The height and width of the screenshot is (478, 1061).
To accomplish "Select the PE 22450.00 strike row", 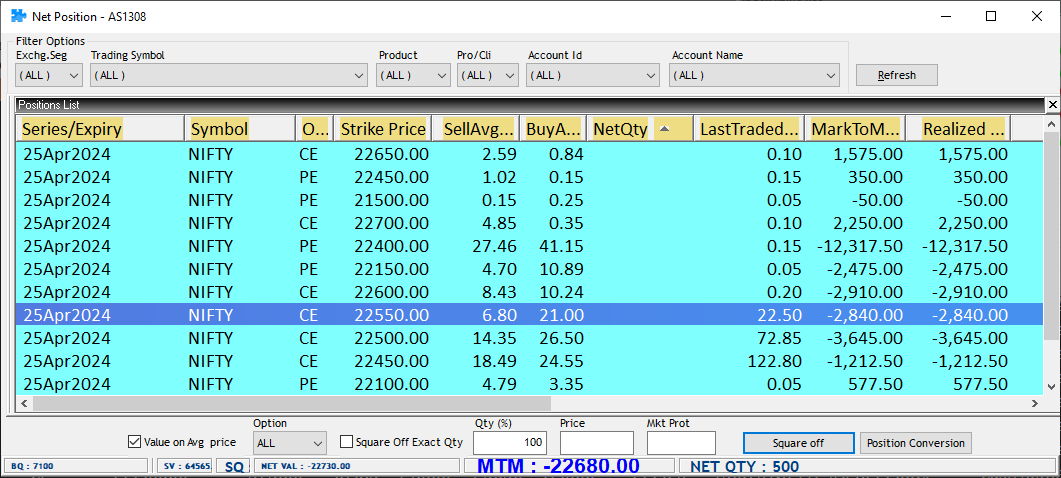I will point(529,177).
